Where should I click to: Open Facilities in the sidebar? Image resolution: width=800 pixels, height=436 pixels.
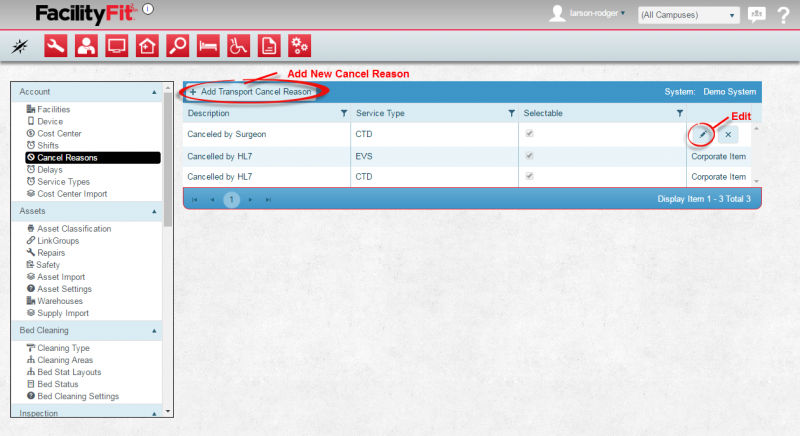click(54, 109)
